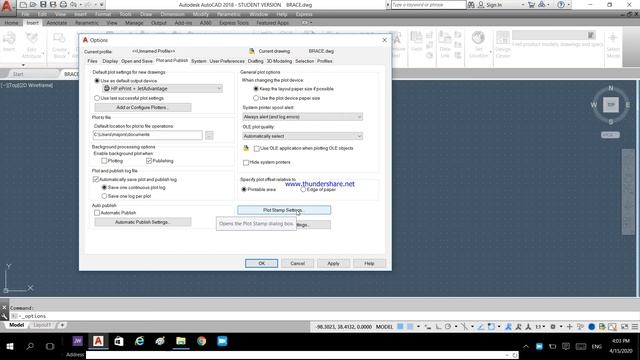Click the browse button beside plot file location
Image resolution: width=640 pixels, height=360 pixels.
pos(209,135)
